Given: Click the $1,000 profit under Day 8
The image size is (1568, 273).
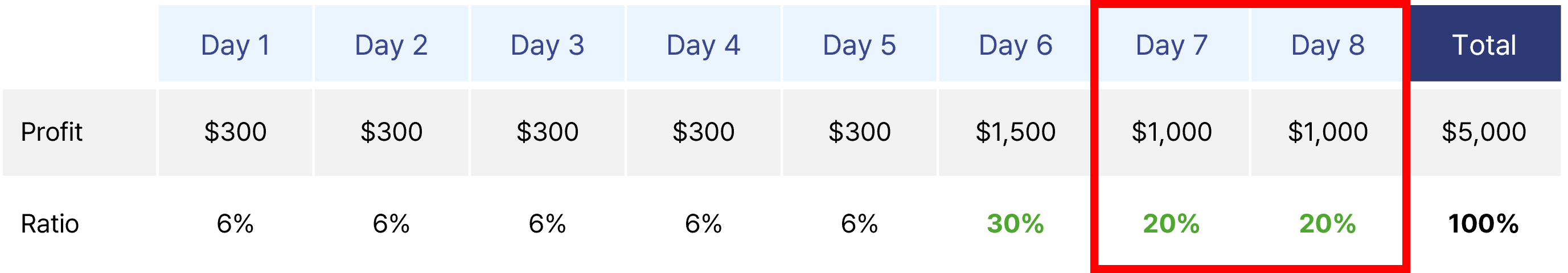Looking at the screenshot, I should [1328, 132].
